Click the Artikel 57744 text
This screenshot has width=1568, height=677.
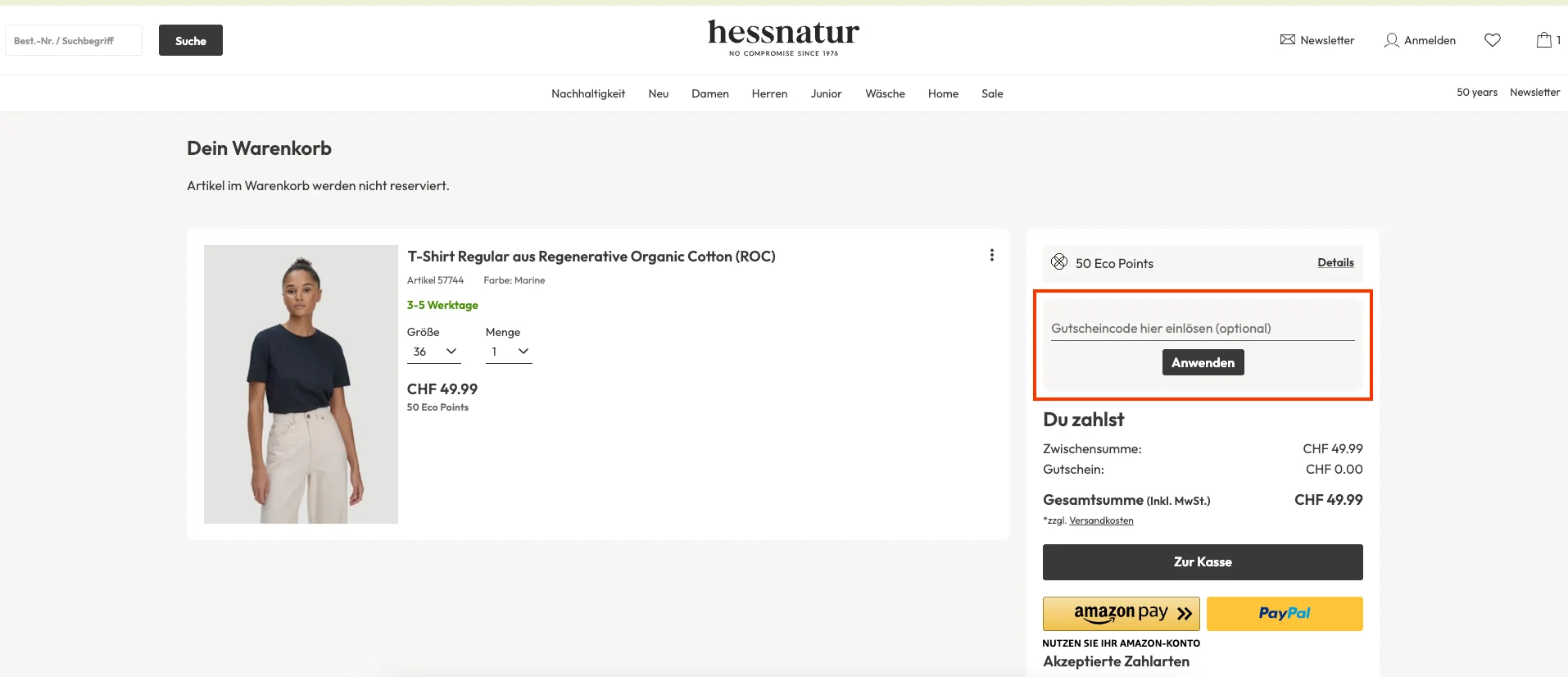pyautogui.click(x=435, y=280)
